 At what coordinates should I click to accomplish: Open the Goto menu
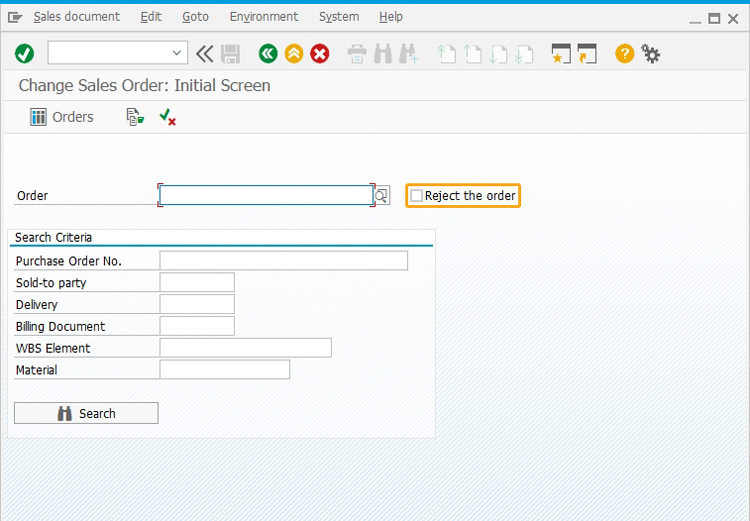[x=195, y=17]
